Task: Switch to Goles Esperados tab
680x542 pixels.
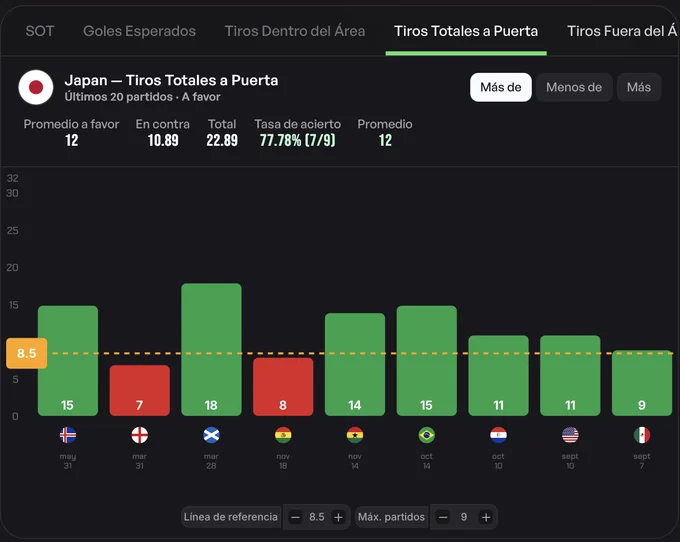Action: (139, 31)
